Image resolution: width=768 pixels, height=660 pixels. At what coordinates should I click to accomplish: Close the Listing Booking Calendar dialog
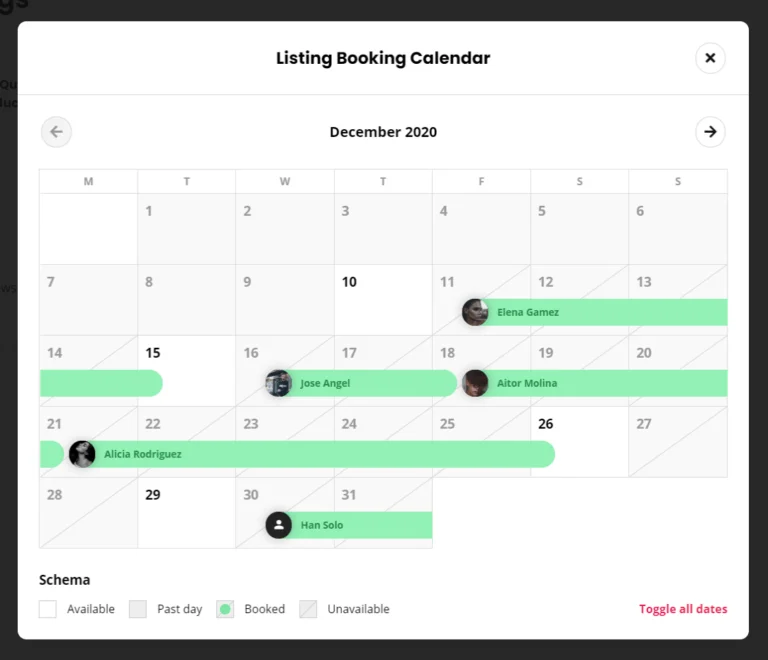710,58
